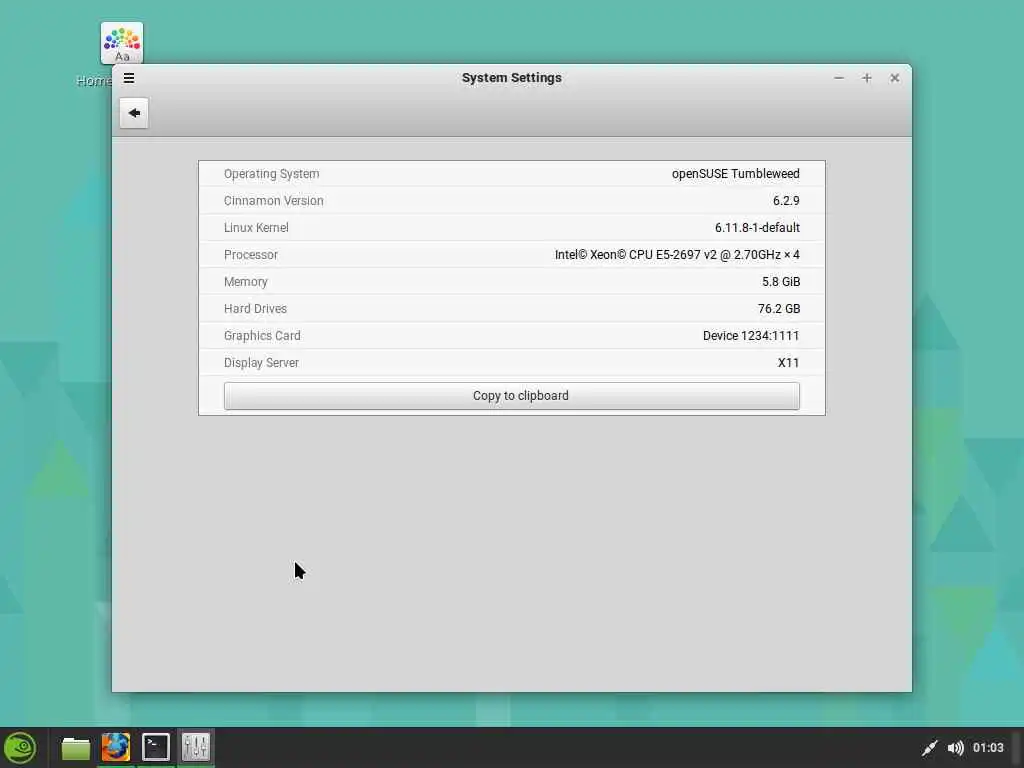Viewport: 1024px width, 768px height.
Task: Click the Memory label
Action: point(246,281)
